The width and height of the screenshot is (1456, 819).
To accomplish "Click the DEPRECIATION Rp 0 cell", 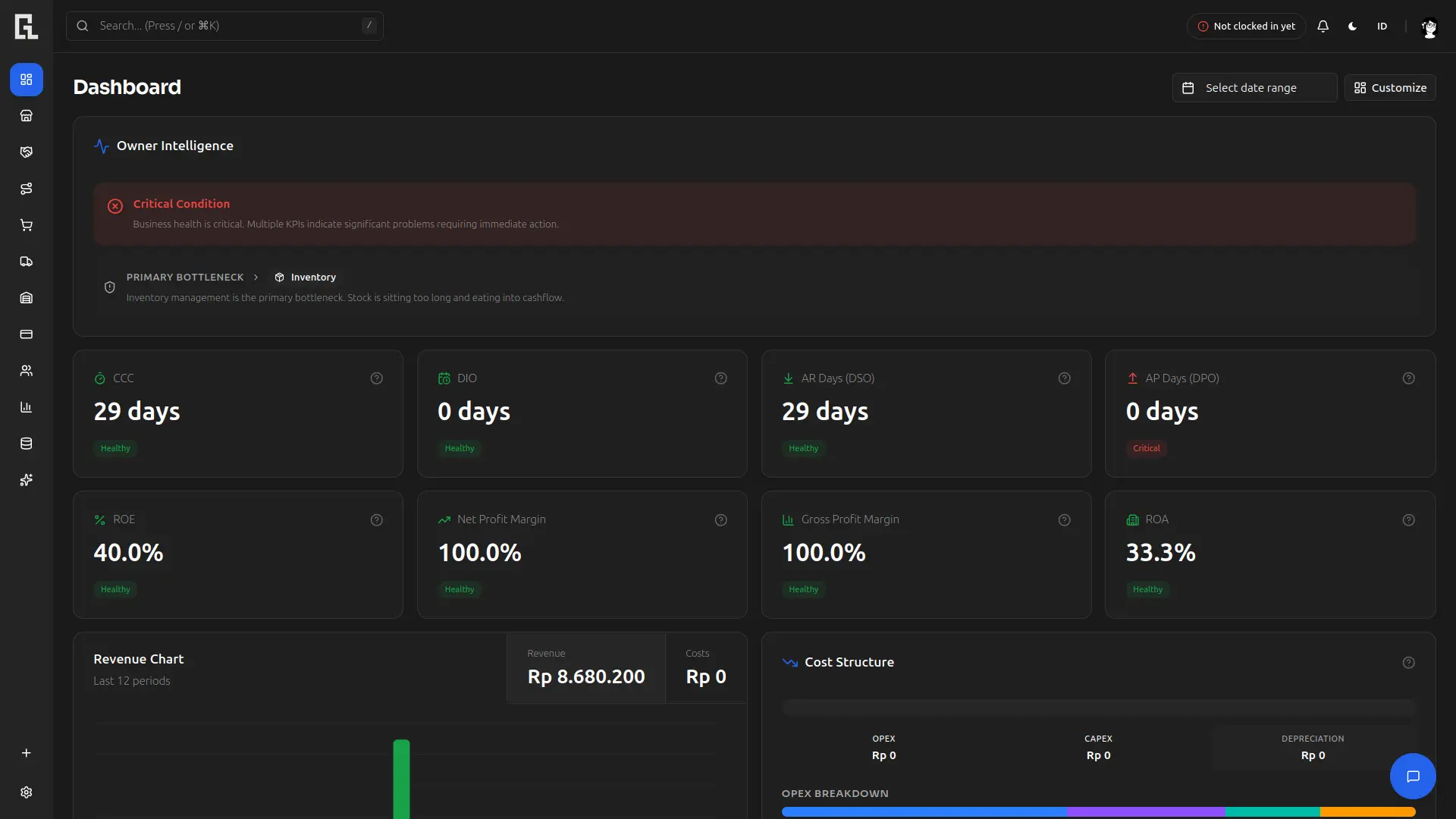I will (x=1313, y=748).
